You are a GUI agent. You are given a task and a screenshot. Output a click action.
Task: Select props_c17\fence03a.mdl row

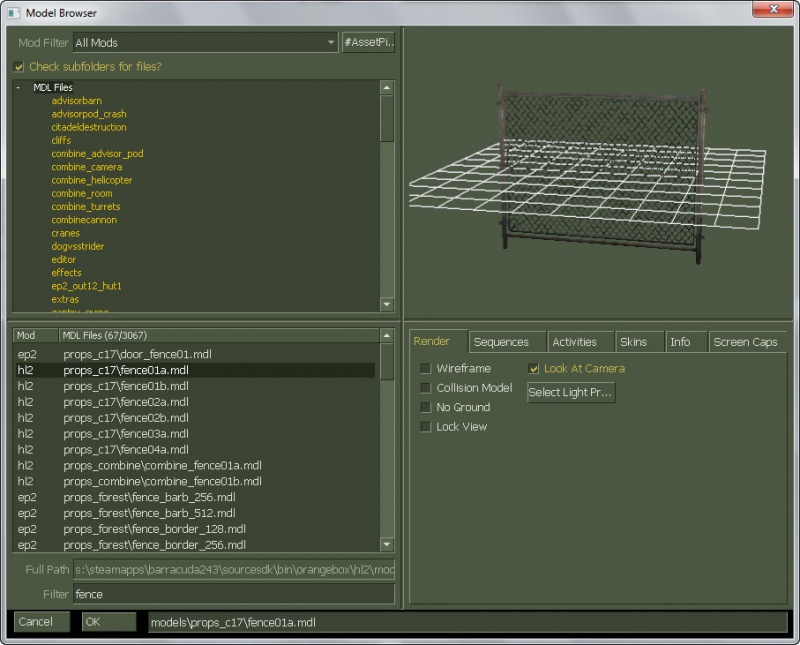(196, 433)
